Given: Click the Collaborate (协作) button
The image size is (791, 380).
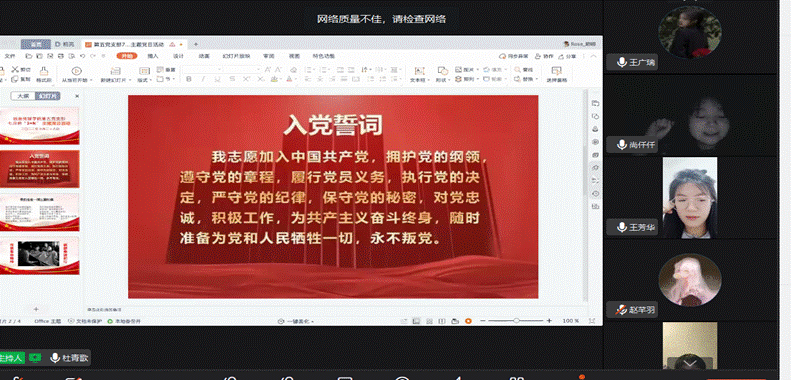Looking at the screenshot, I should coord(544,57).
